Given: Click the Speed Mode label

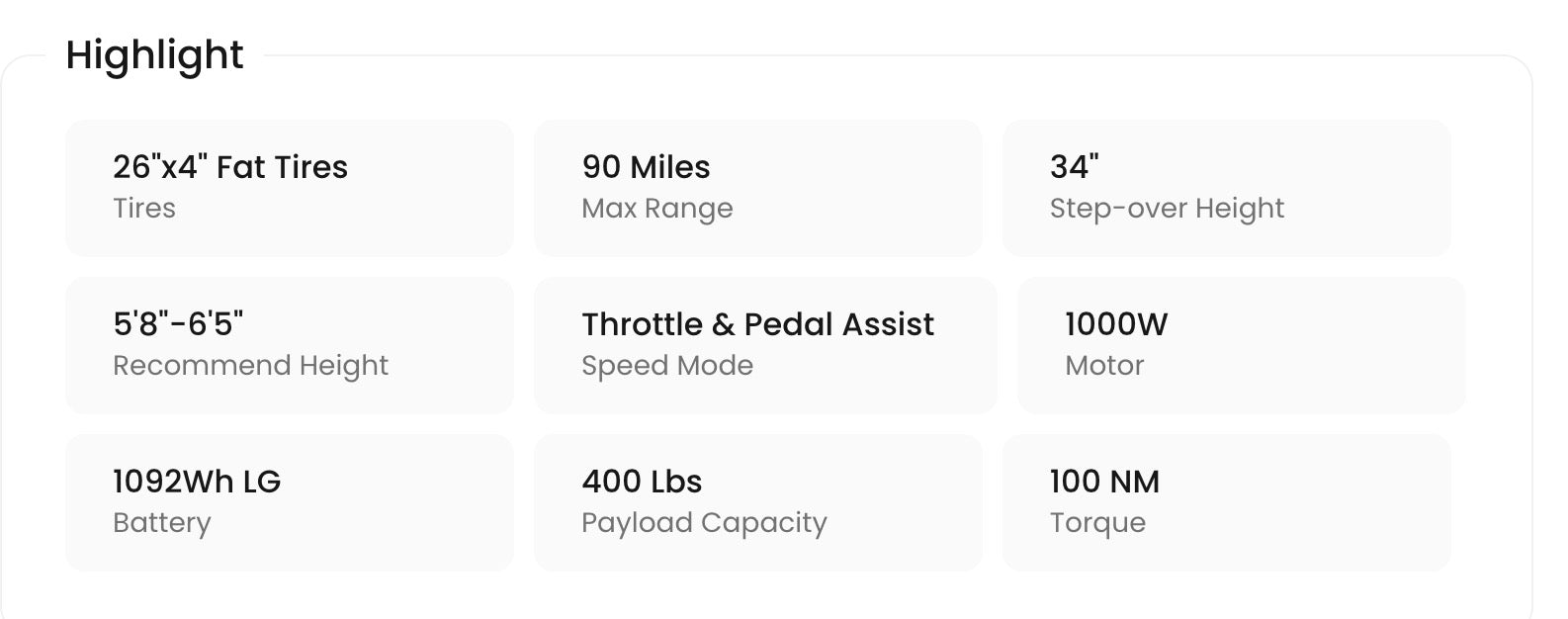Looking at the screenshot, I should pos(667,366).
